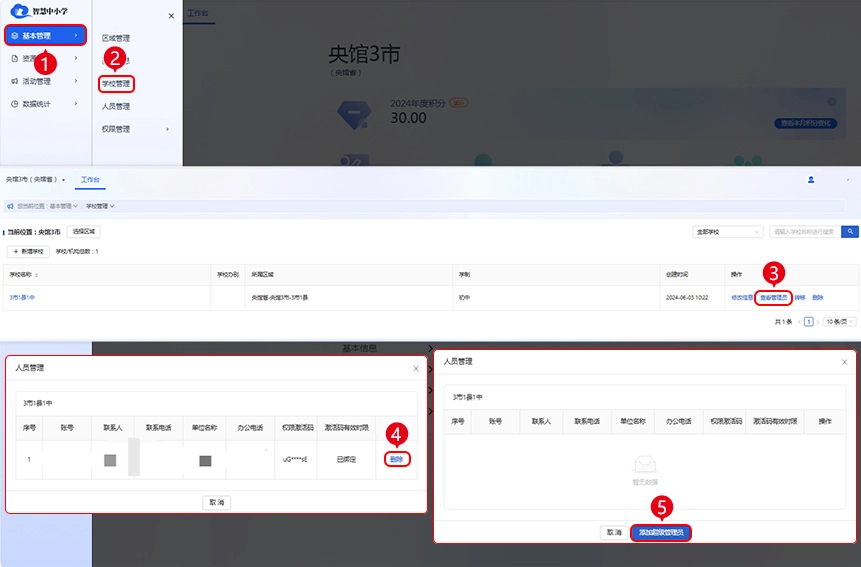Expand the 权限管理 submenu arrow

point(167,129)
